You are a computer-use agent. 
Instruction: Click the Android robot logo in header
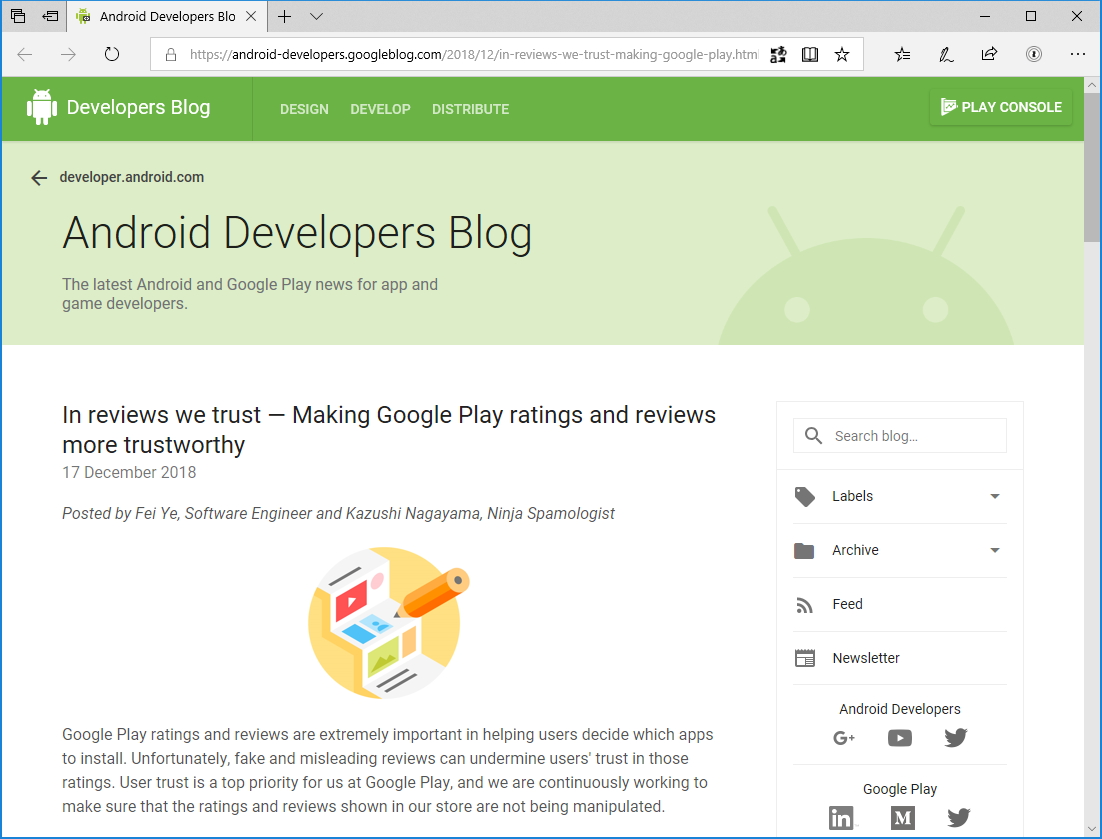pos(42,108)
